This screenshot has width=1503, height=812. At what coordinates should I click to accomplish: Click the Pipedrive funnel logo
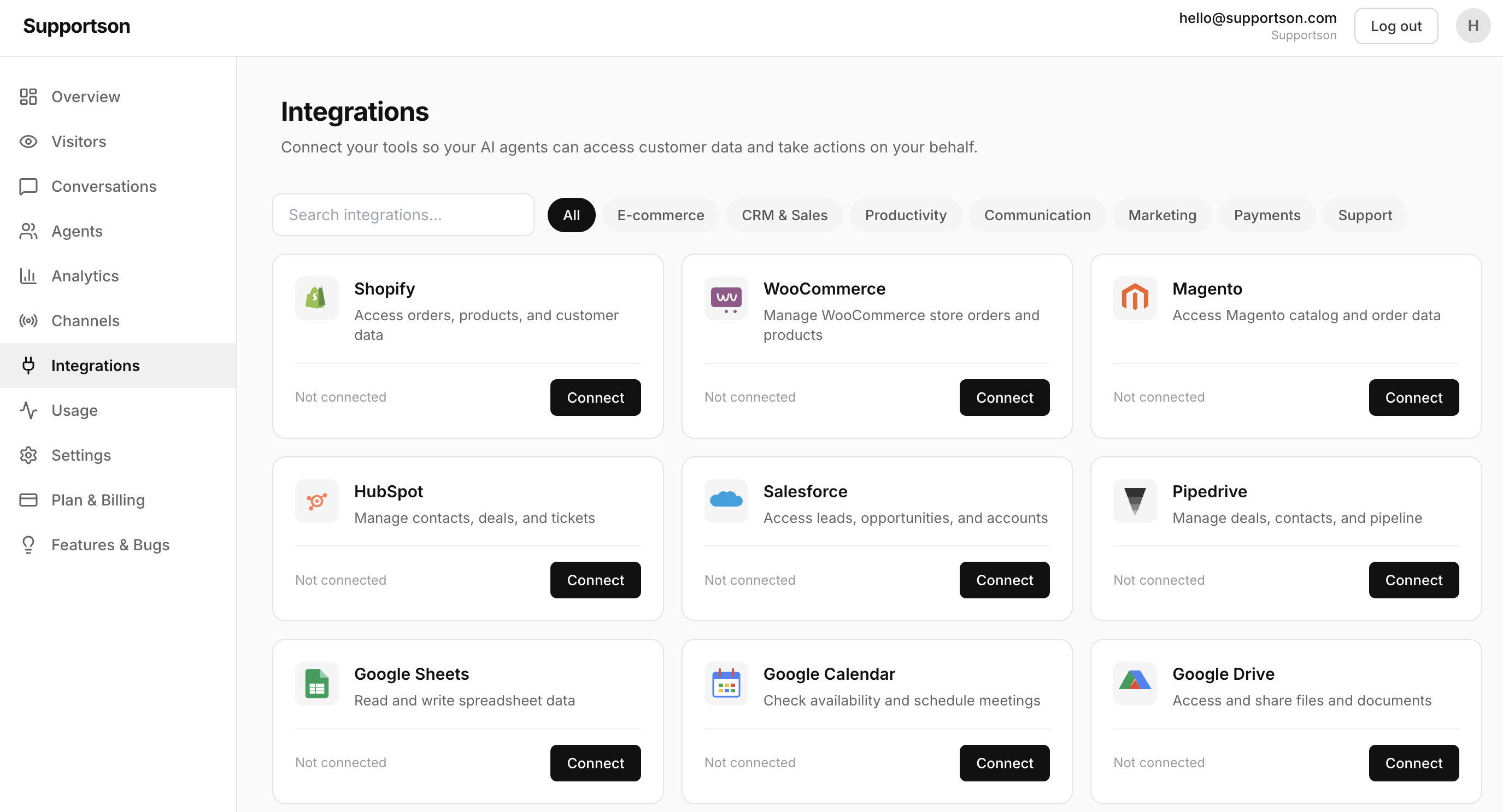point(1135,501)
